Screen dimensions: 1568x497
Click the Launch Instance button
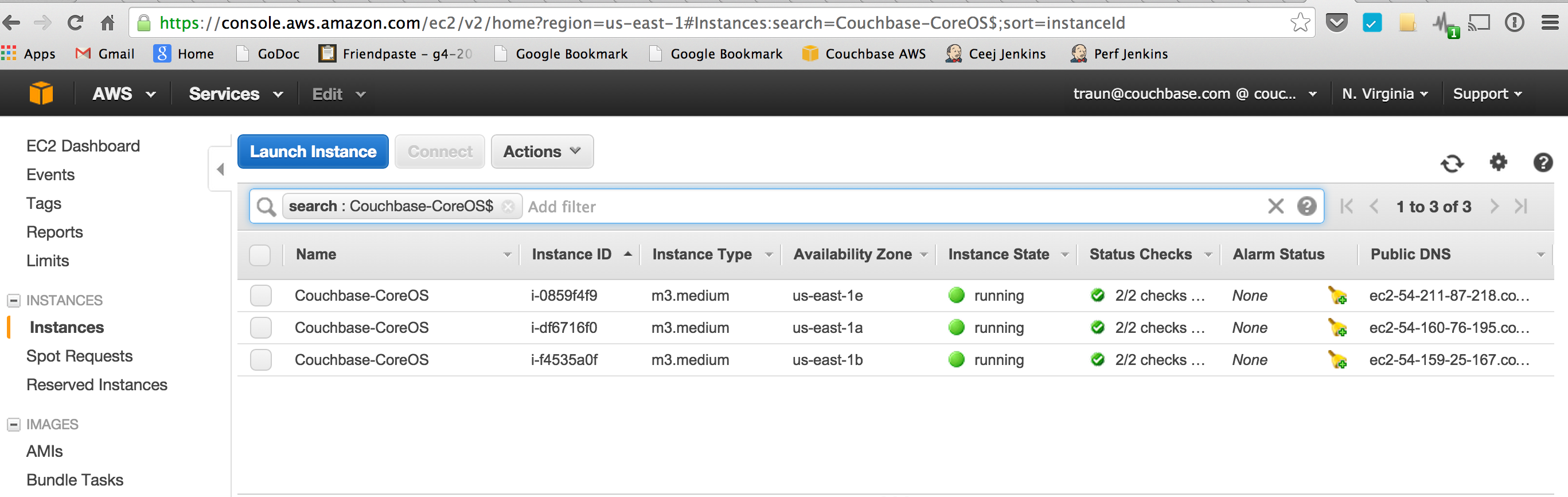pyautogui.click(x=313, y=152)
